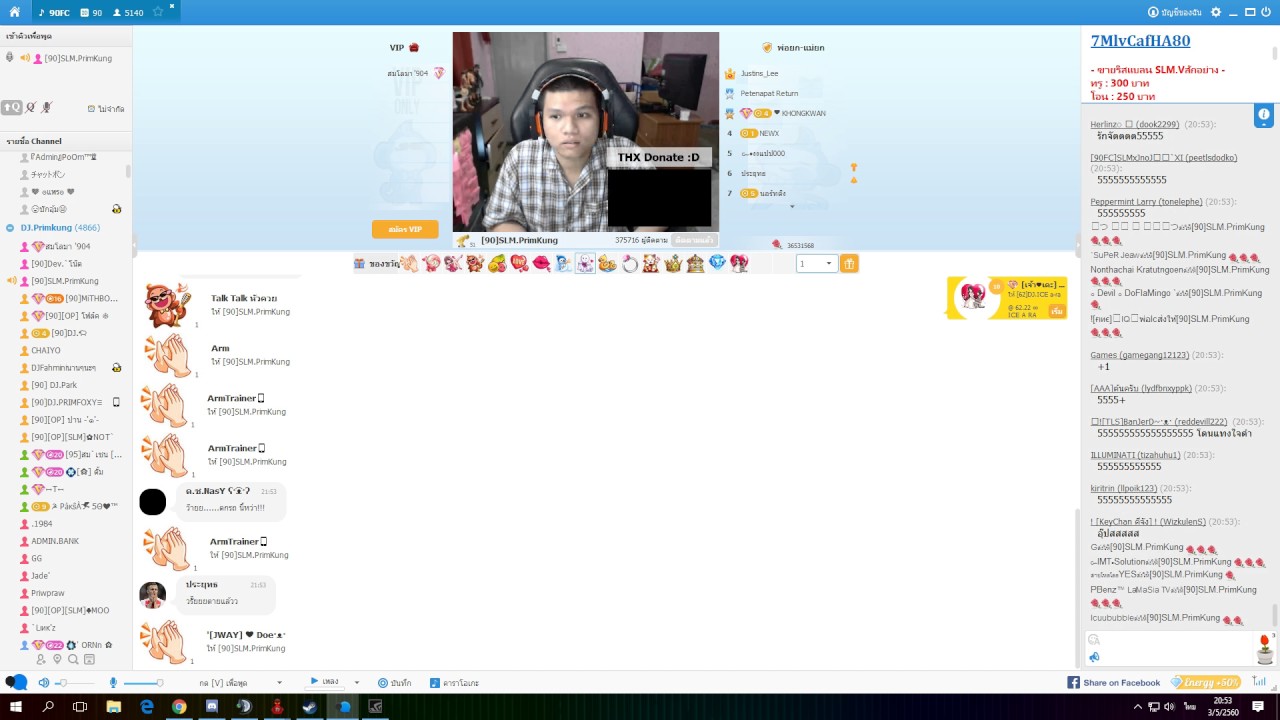Open the flower gift icon beside chat input
1280x720 pixels.
pos(1265,648)
